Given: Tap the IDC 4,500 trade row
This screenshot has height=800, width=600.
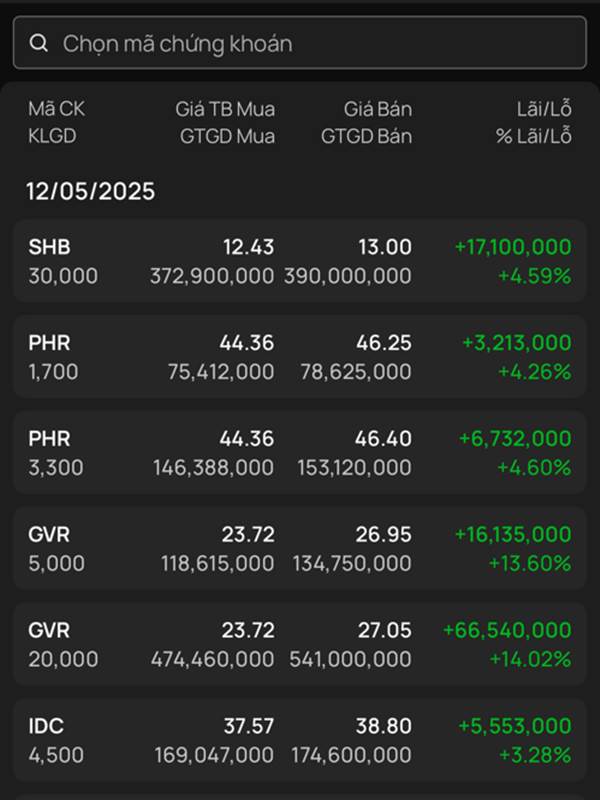Looking at the screenshot, I should [300, 740].
